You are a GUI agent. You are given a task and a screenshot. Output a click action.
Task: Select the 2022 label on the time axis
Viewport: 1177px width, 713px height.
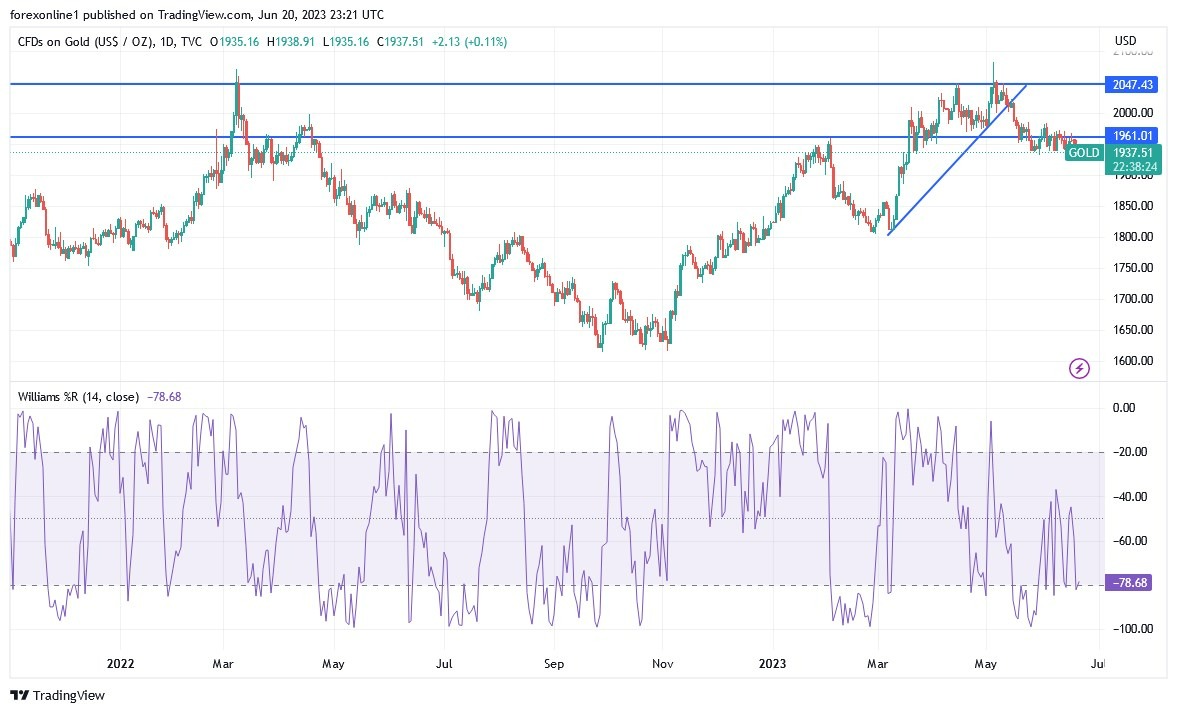click(120, 663)
